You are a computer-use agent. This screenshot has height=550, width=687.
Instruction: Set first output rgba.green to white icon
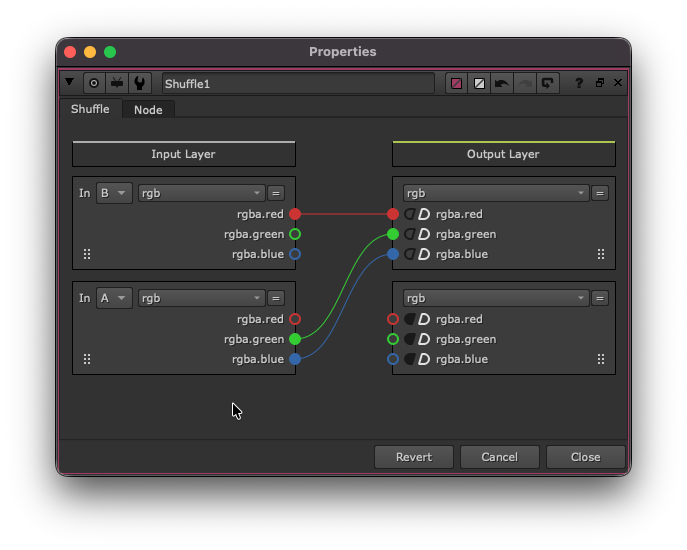point(424,234)
